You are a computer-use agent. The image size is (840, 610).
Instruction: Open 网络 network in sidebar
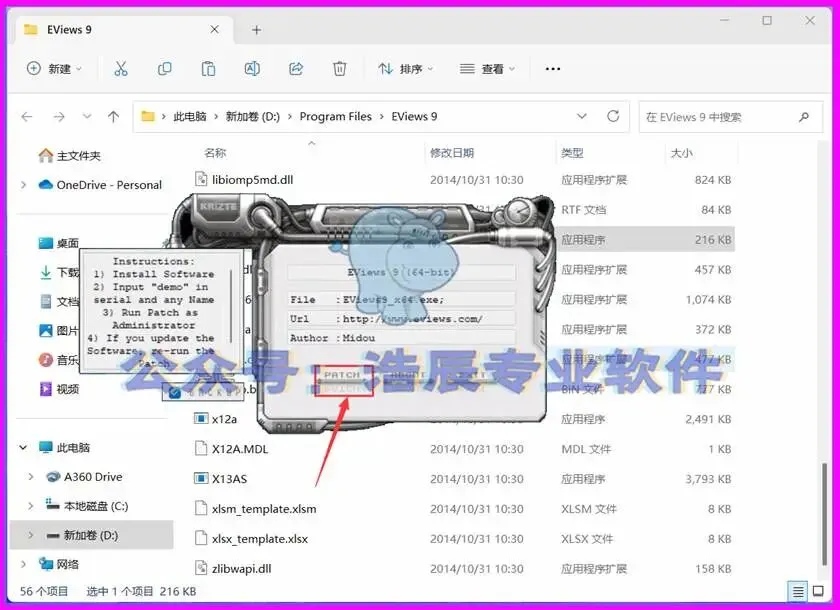pos(59,564)
